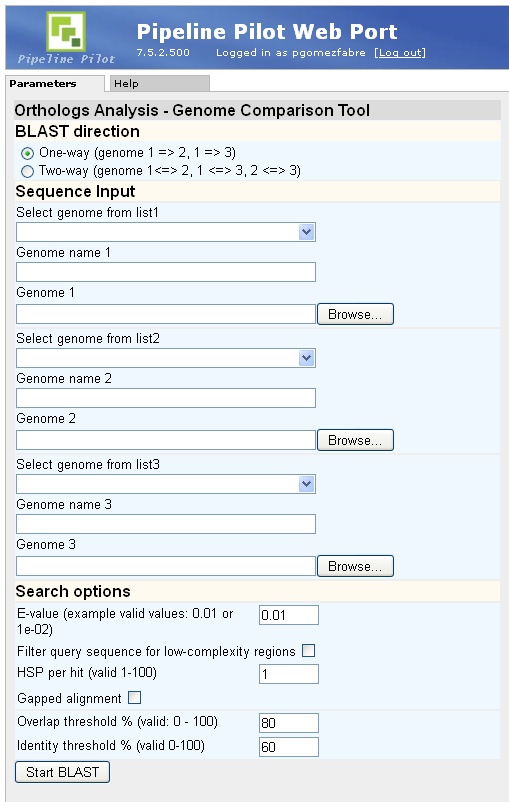
Task: Switch to the Help tab
Action: point(157,83)
